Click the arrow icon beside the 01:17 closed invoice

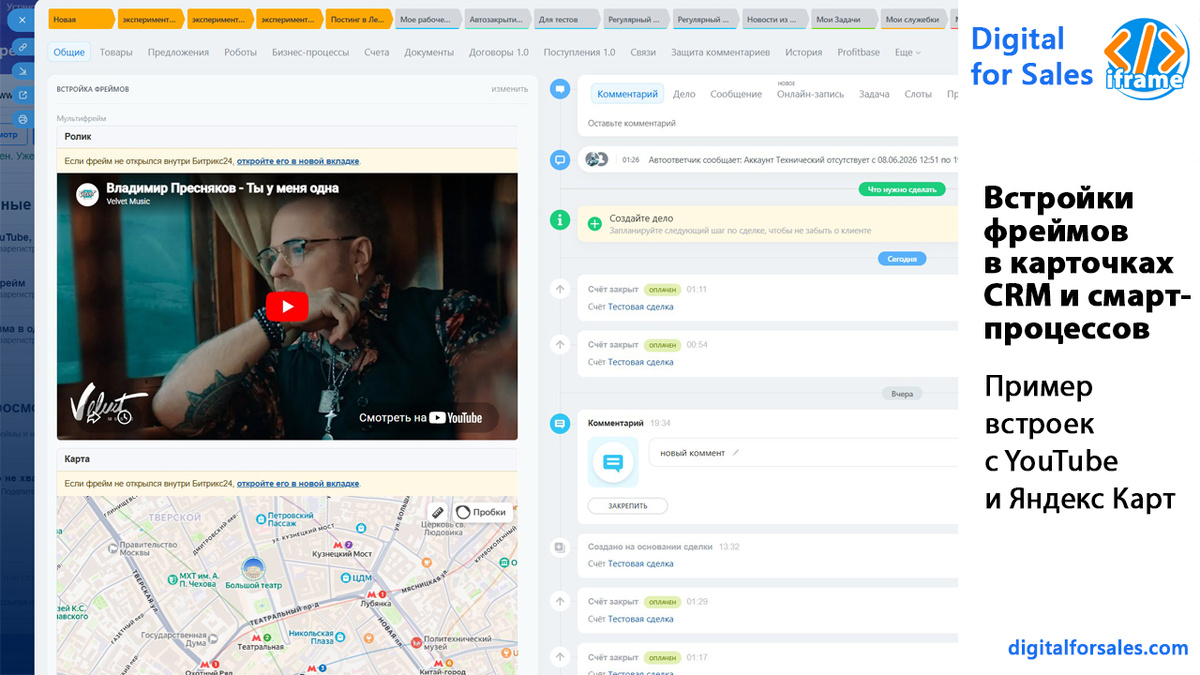(x=561, y=658)
